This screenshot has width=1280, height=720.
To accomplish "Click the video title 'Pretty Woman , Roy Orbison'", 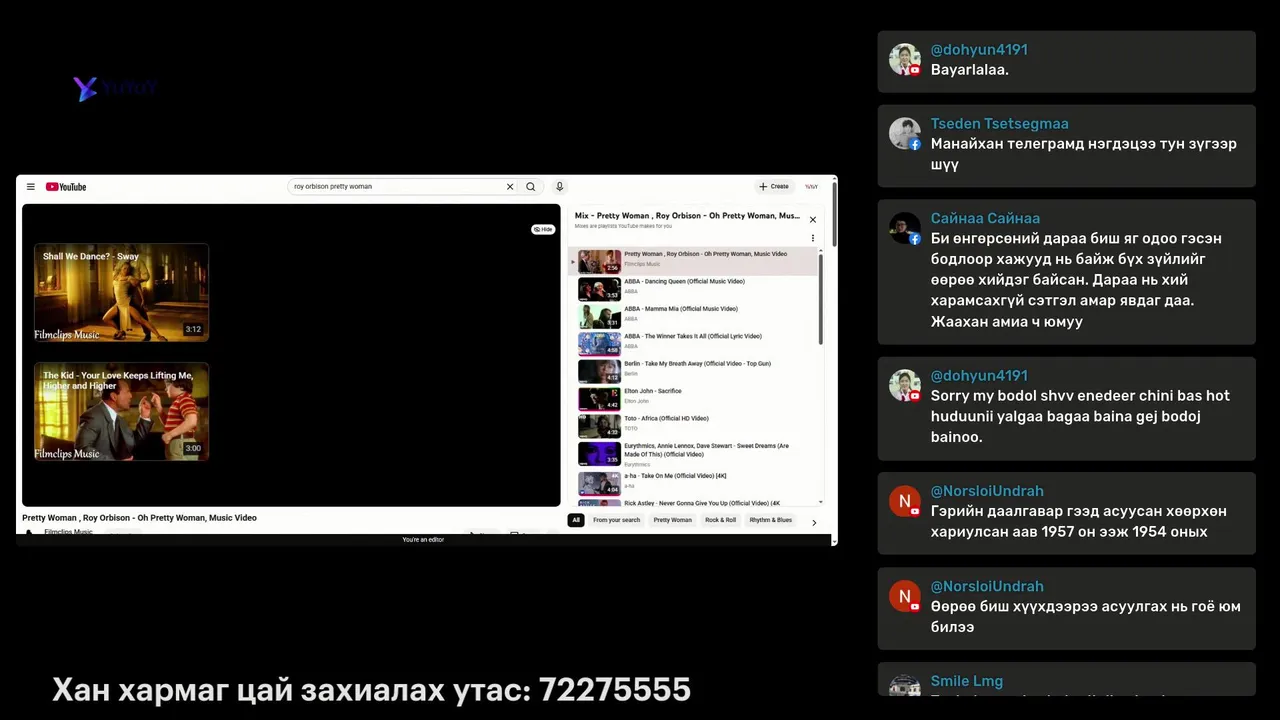I will click(139, 518).
